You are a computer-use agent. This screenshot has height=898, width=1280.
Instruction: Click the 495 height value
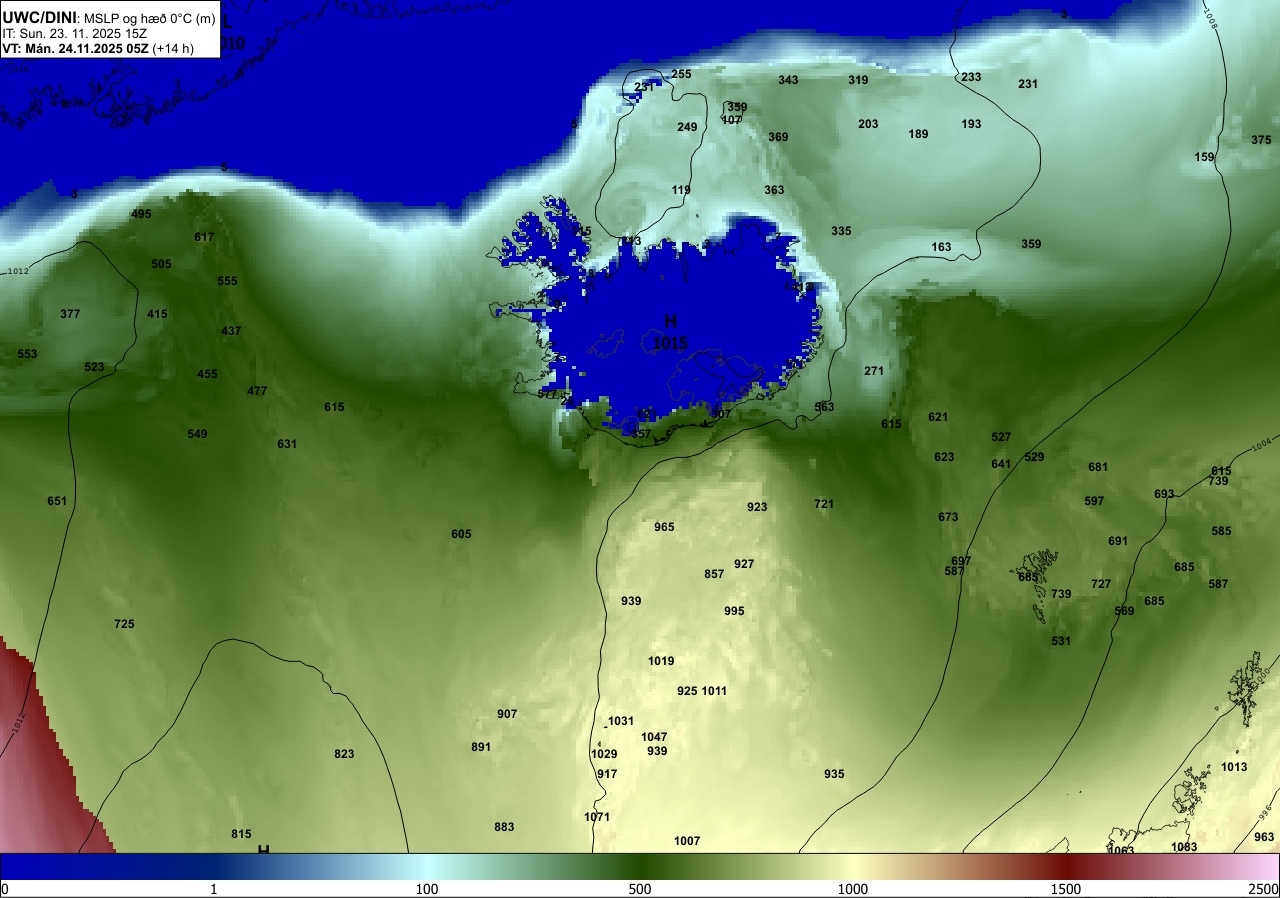141,214
